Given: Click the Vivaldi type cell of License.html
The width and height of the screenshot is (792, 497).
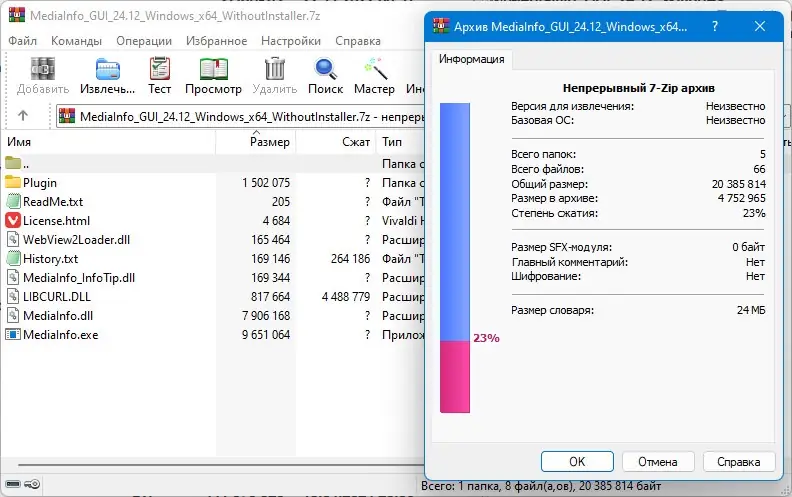Looking at the screenshot, I should (x=403, y=221).
